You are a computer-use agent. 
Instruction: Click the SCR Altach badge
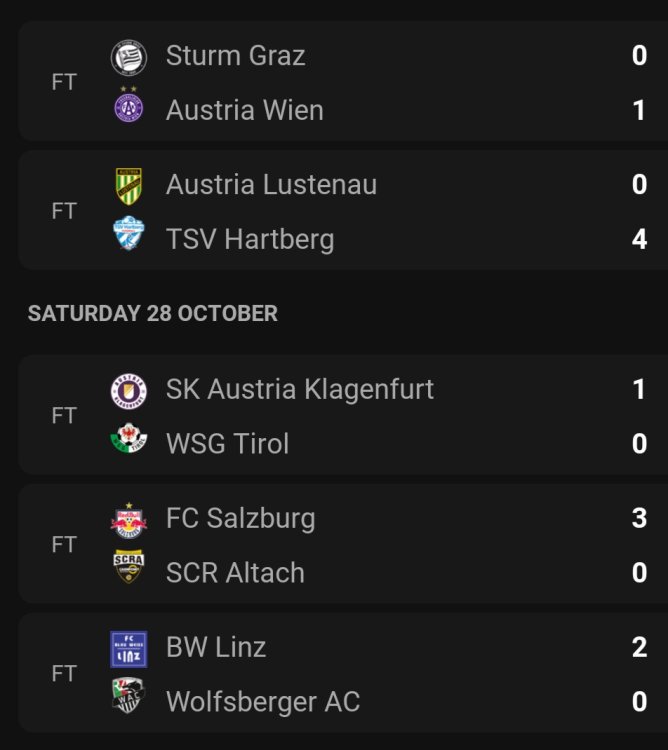128,570
